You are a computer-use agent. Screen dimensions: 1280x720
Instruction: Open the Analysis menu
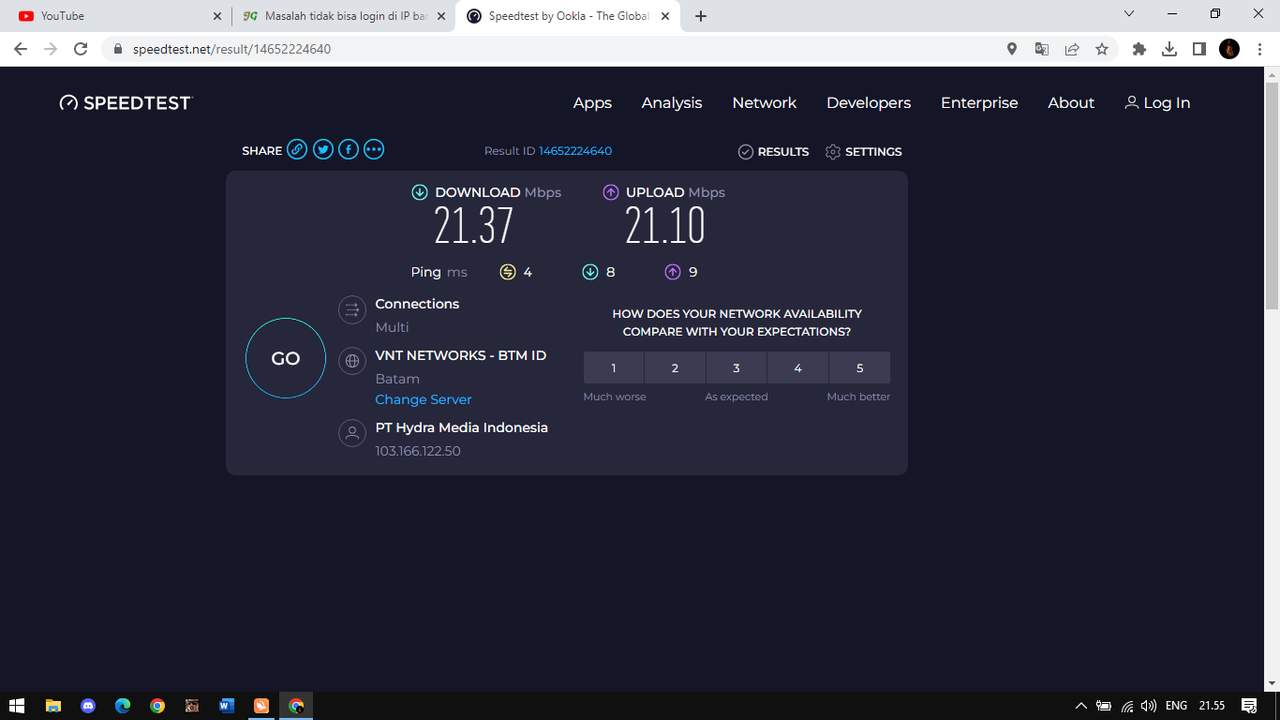coord(672,103)
